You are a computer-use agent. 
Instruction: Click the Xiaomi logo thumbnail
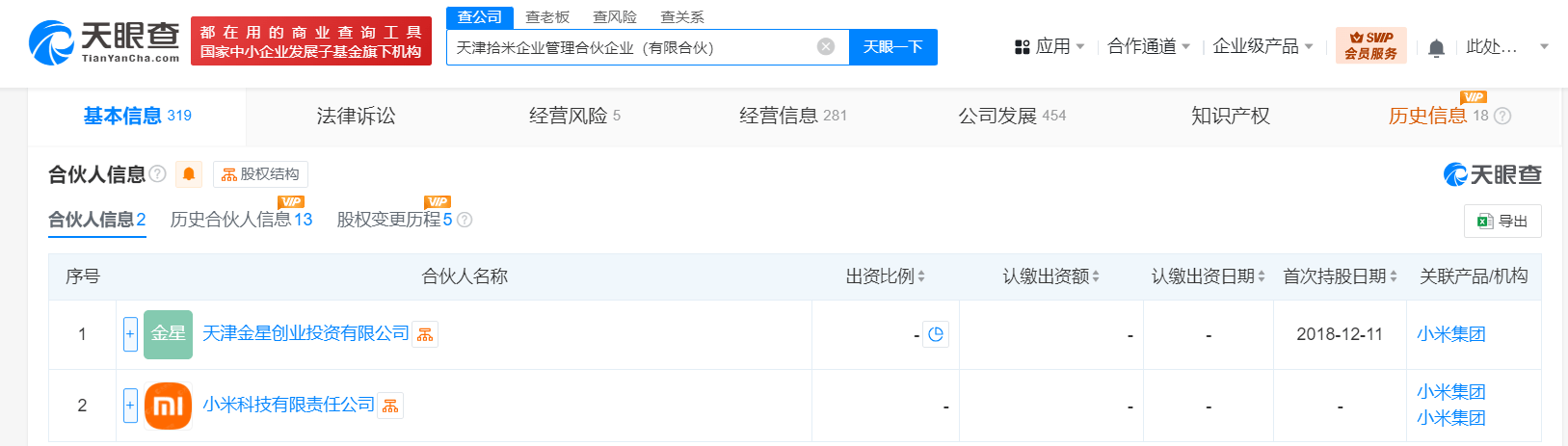(x=168, y=406)
